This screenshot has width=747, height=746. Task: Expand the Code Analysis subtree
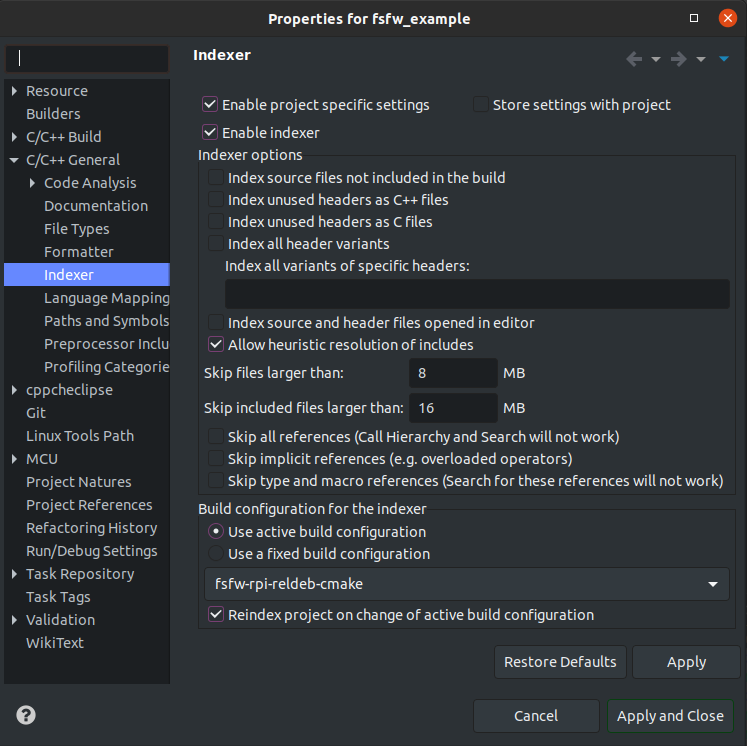click(32, 183)
